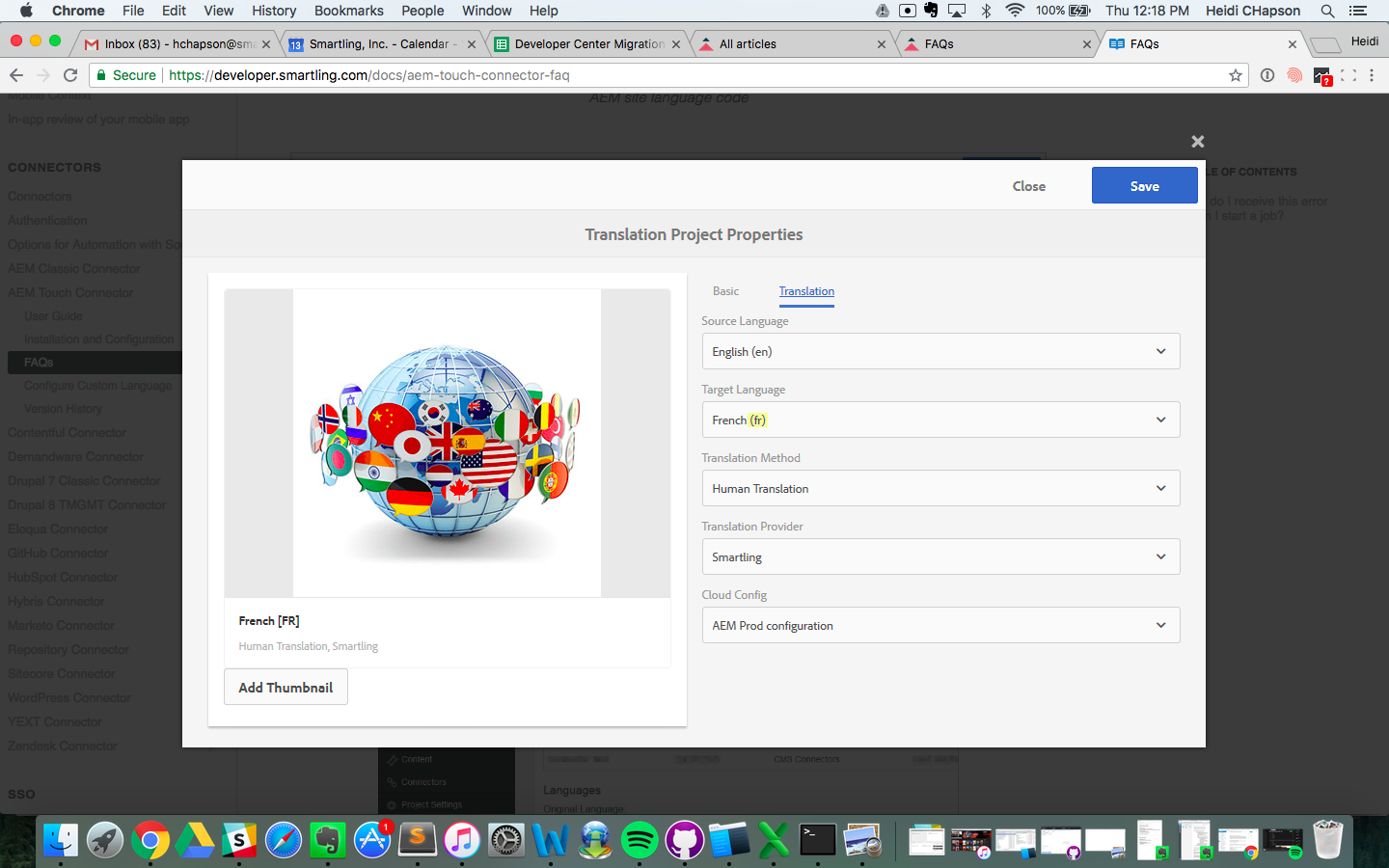This screenshot has width=1389, height=868.
Task: Click the globe flags thumbnail image
Action: (447, 444)
